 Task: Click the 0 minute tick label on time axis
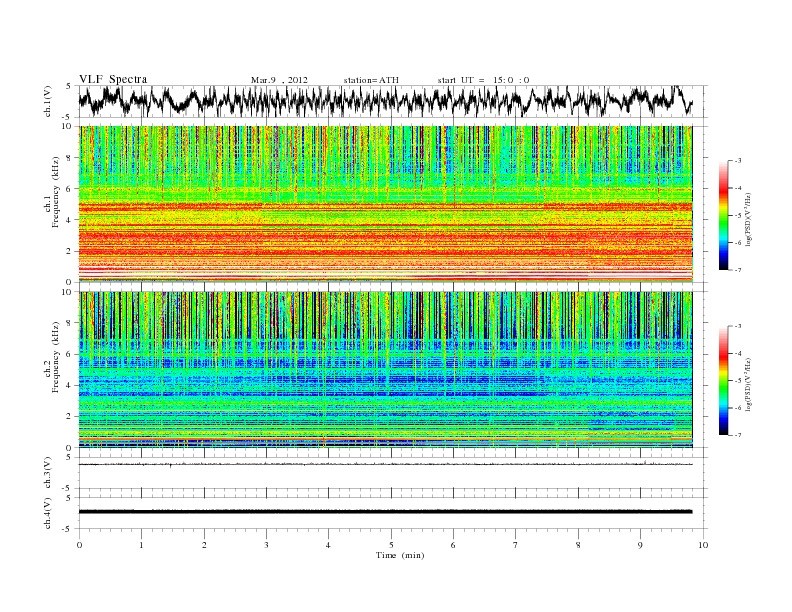(x=79, y=545)
